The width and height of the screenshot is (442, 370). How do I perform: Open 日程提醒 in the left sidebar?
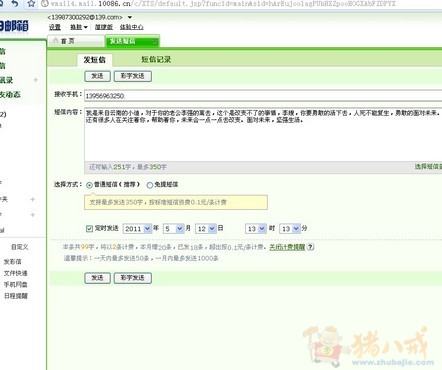[x=16, y=296]
